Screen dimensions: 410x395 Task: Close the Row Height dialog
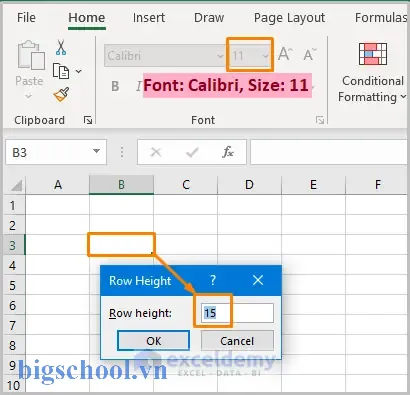[x=258, y=280]
